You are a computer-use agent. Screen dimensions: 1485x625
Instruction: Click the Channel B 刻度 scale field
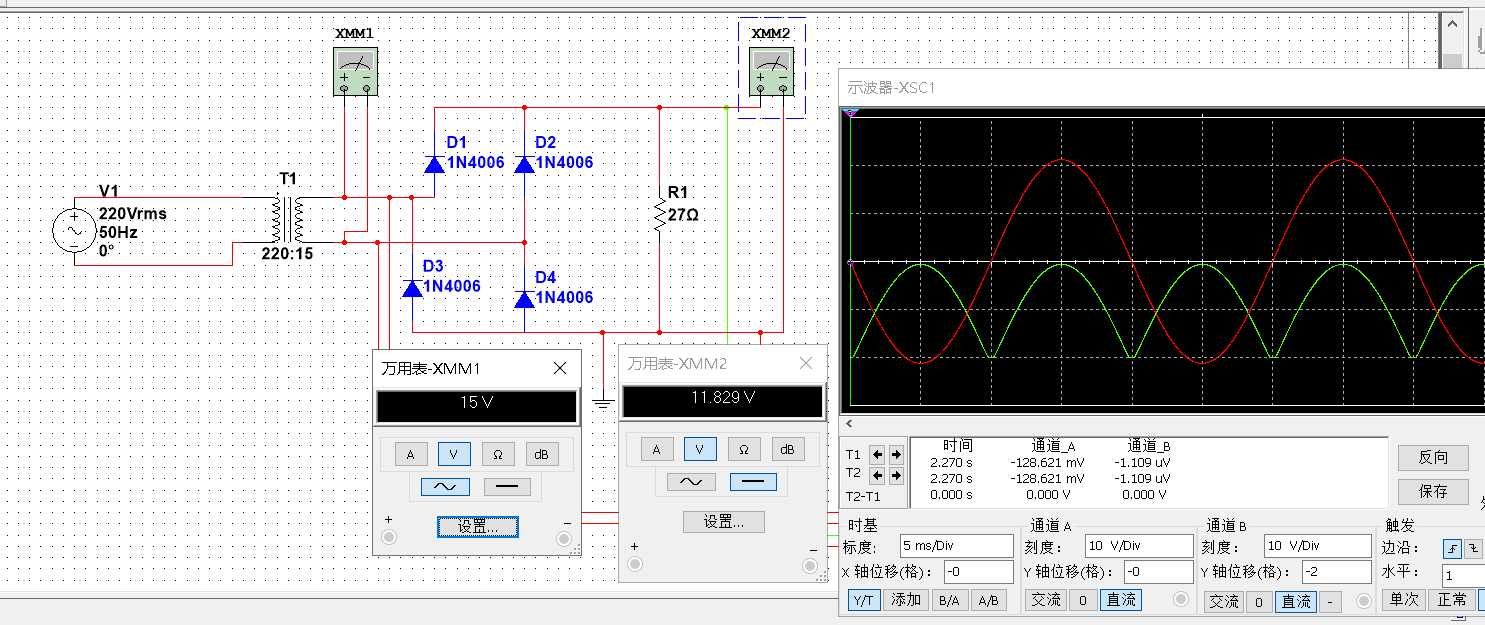pos(1317,546)
